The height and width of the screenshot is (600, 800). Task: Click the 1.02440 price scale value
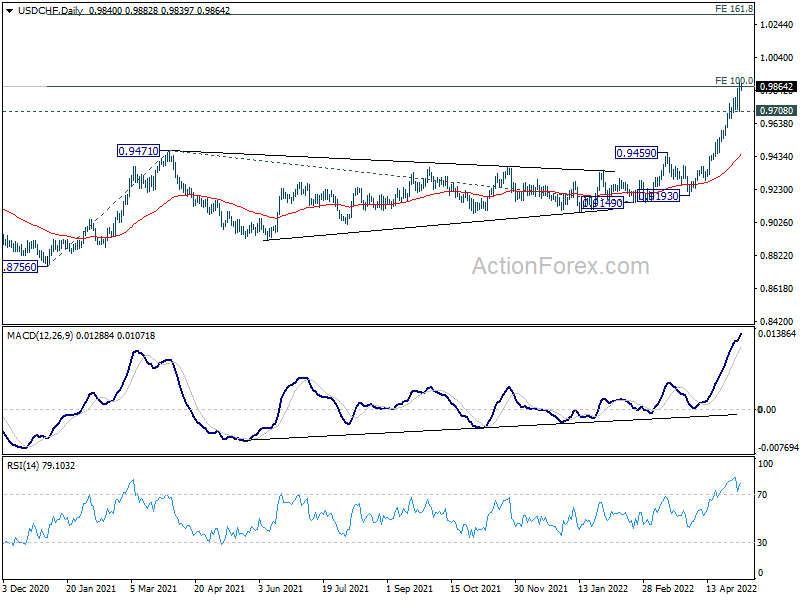[777, 24]
